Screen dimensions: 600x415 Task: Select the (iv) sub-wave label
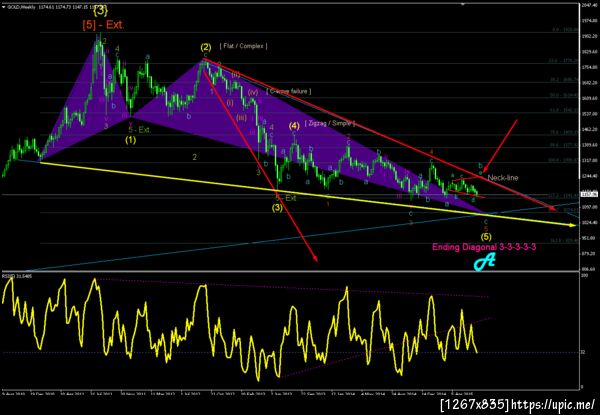[x=253, y=92]
